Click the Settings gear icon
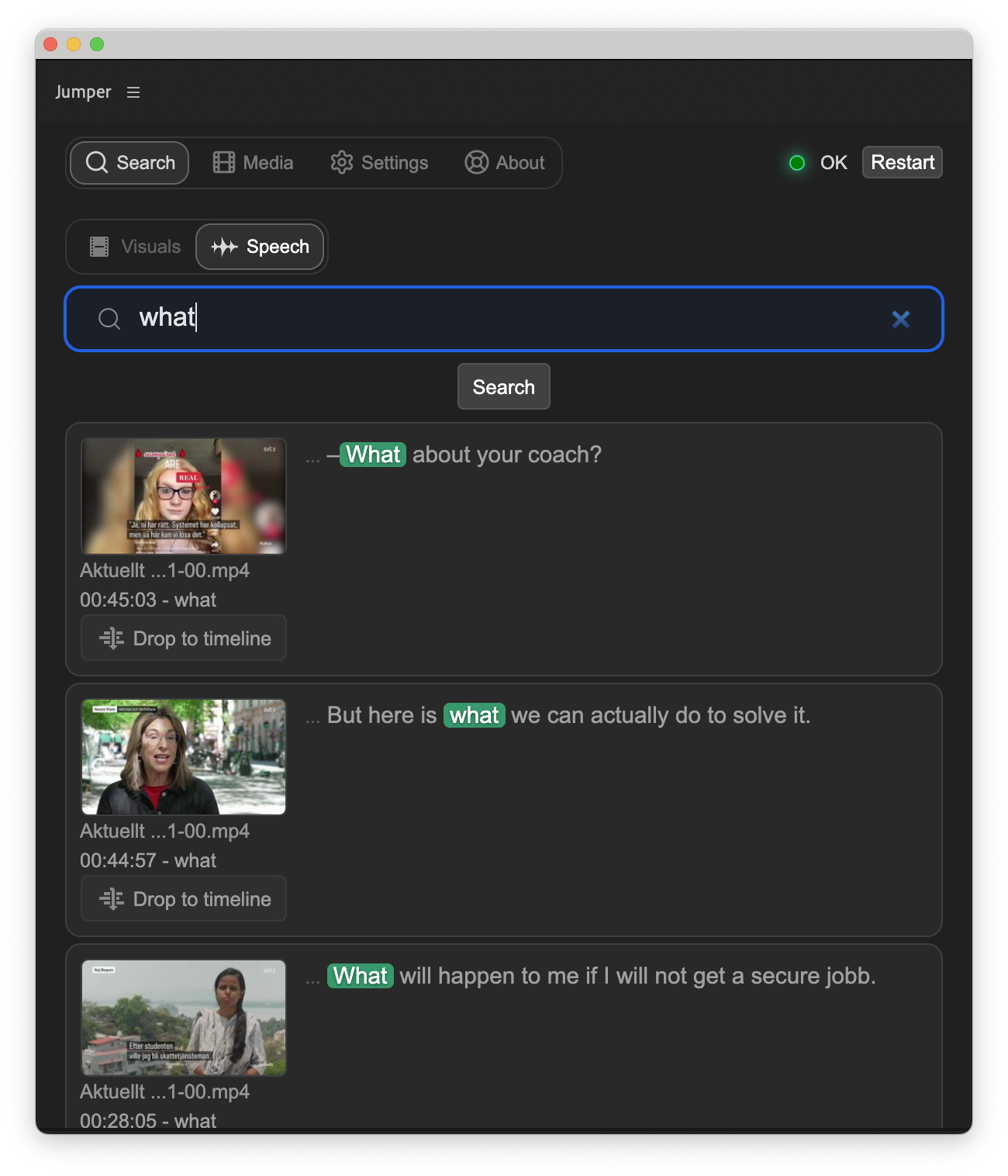 pyautogui.click(x=341, y=162)
